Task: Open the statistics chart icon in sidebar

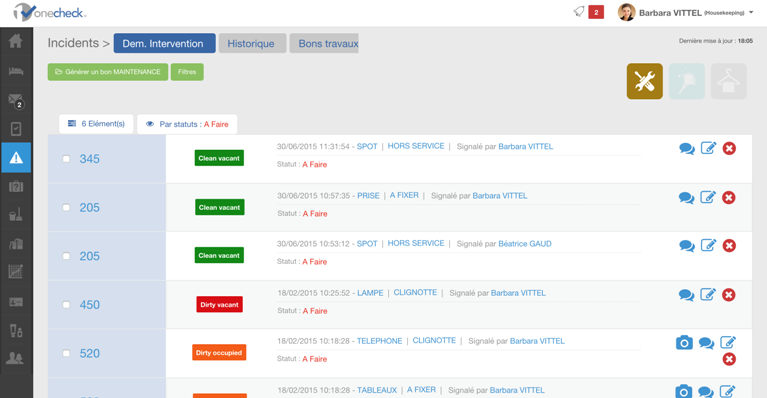Action: [16, 271]
